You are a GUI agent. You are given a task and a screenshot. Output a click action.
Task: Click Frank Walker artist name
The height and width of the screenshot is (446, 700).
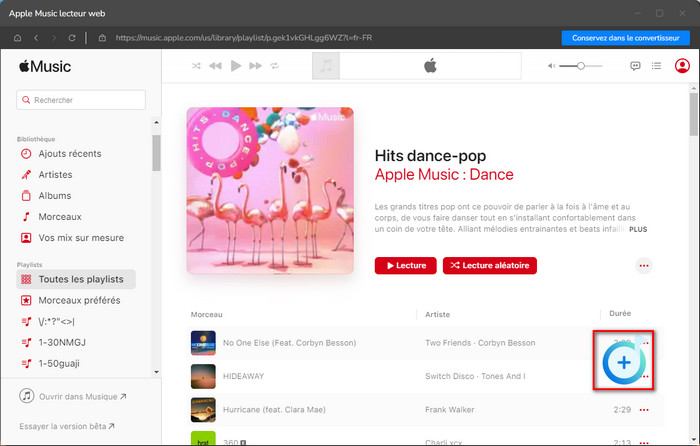(x=450, y=410)
